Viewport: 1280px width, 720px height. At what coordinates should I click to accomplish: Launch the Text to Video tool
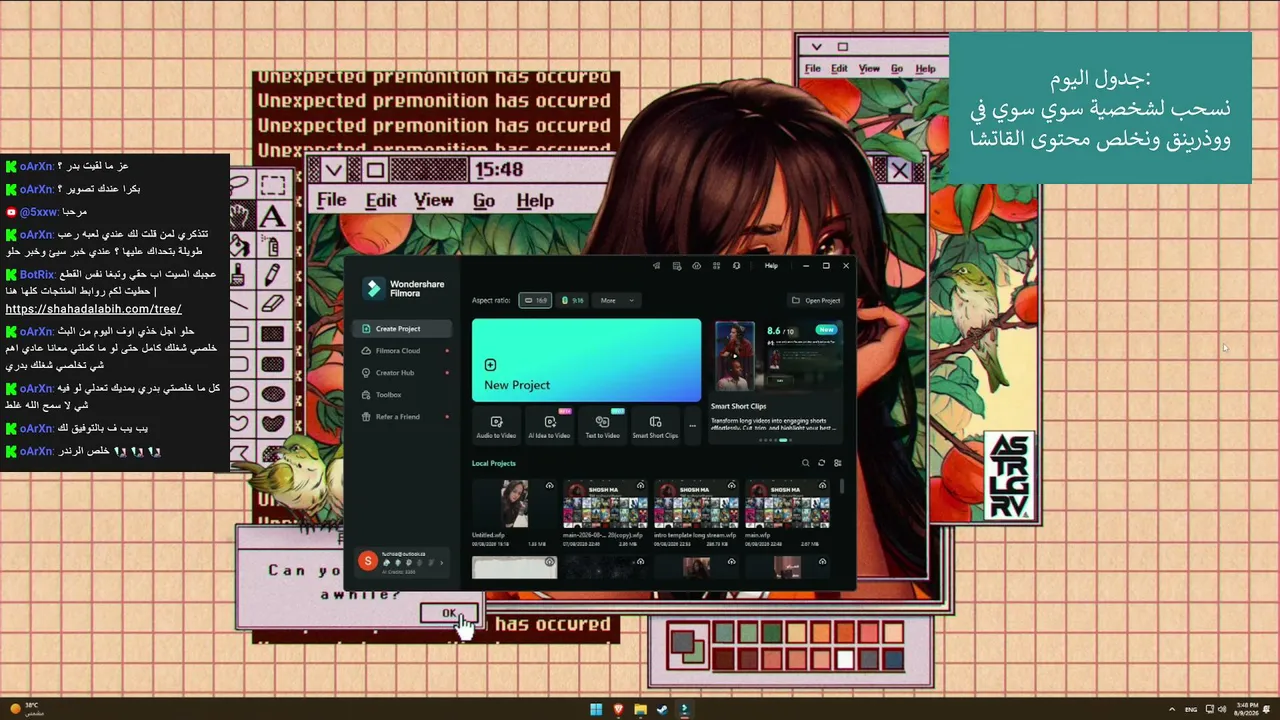[x=602, y=427]
